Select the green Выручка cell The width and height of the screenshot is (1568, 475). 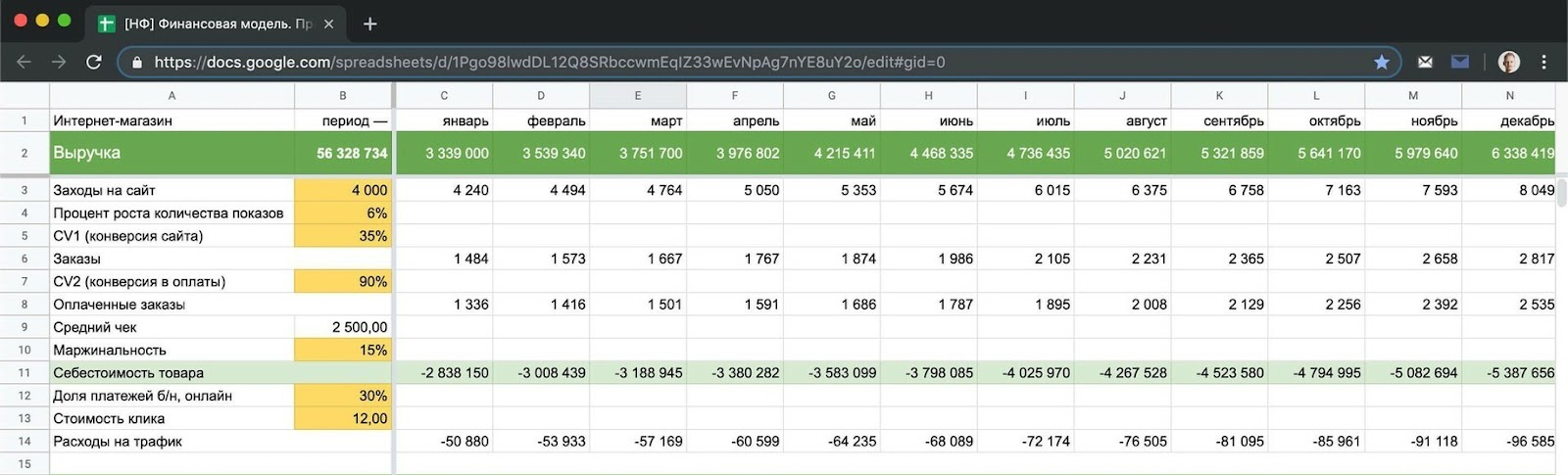[171, 153]
